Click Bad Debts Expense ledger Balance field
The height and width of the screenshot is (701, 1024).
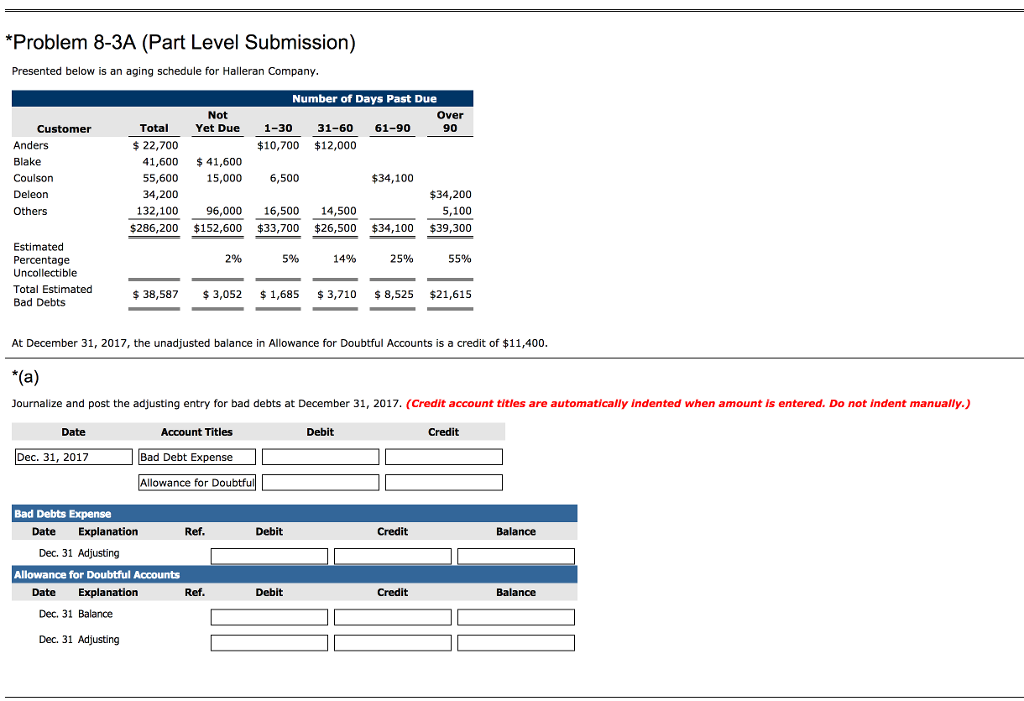click(x=516, y=556)
